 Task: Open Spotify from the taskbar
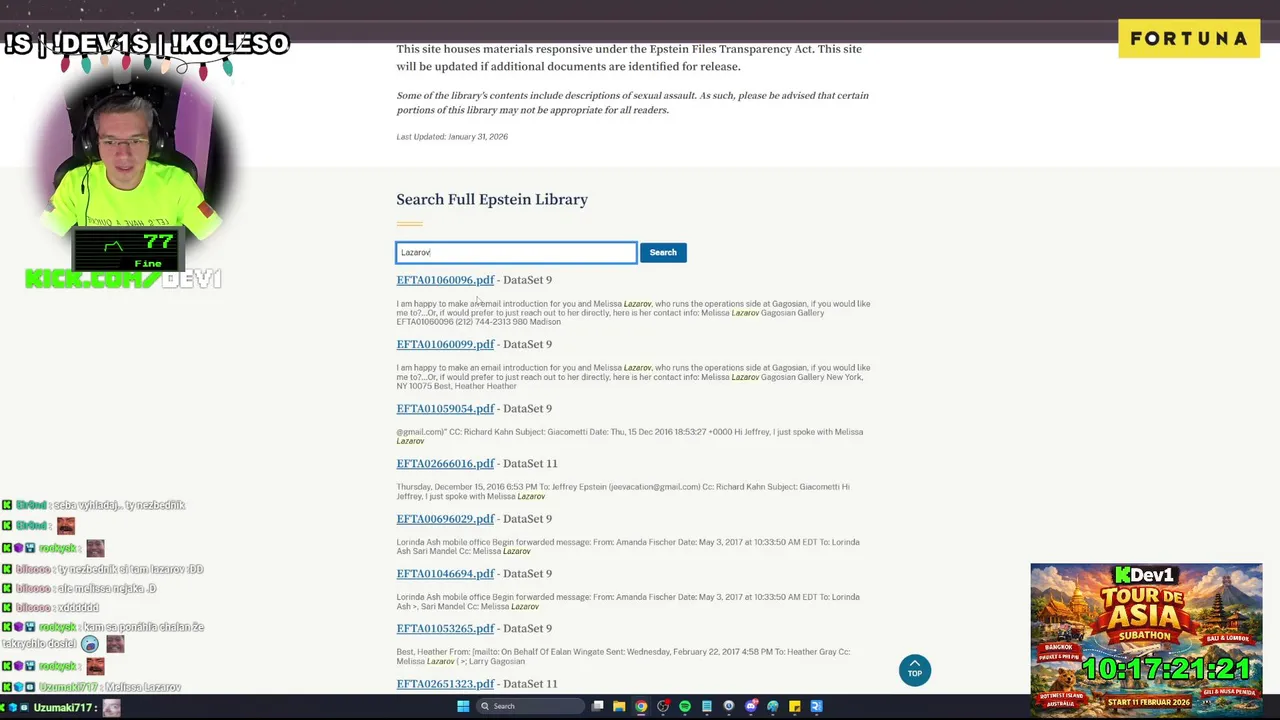[685, 706]
